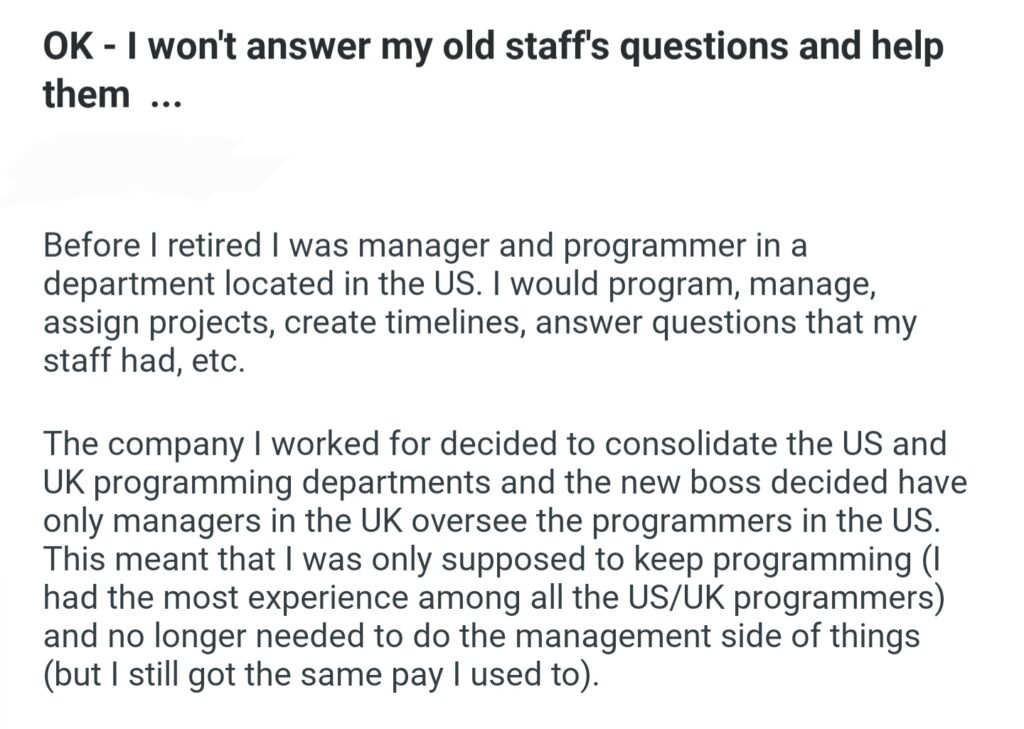Open the post title about old staff's questions
The width and height of the screenshot is (1024, 729).
pyautogui.click(x=492, y=50)
